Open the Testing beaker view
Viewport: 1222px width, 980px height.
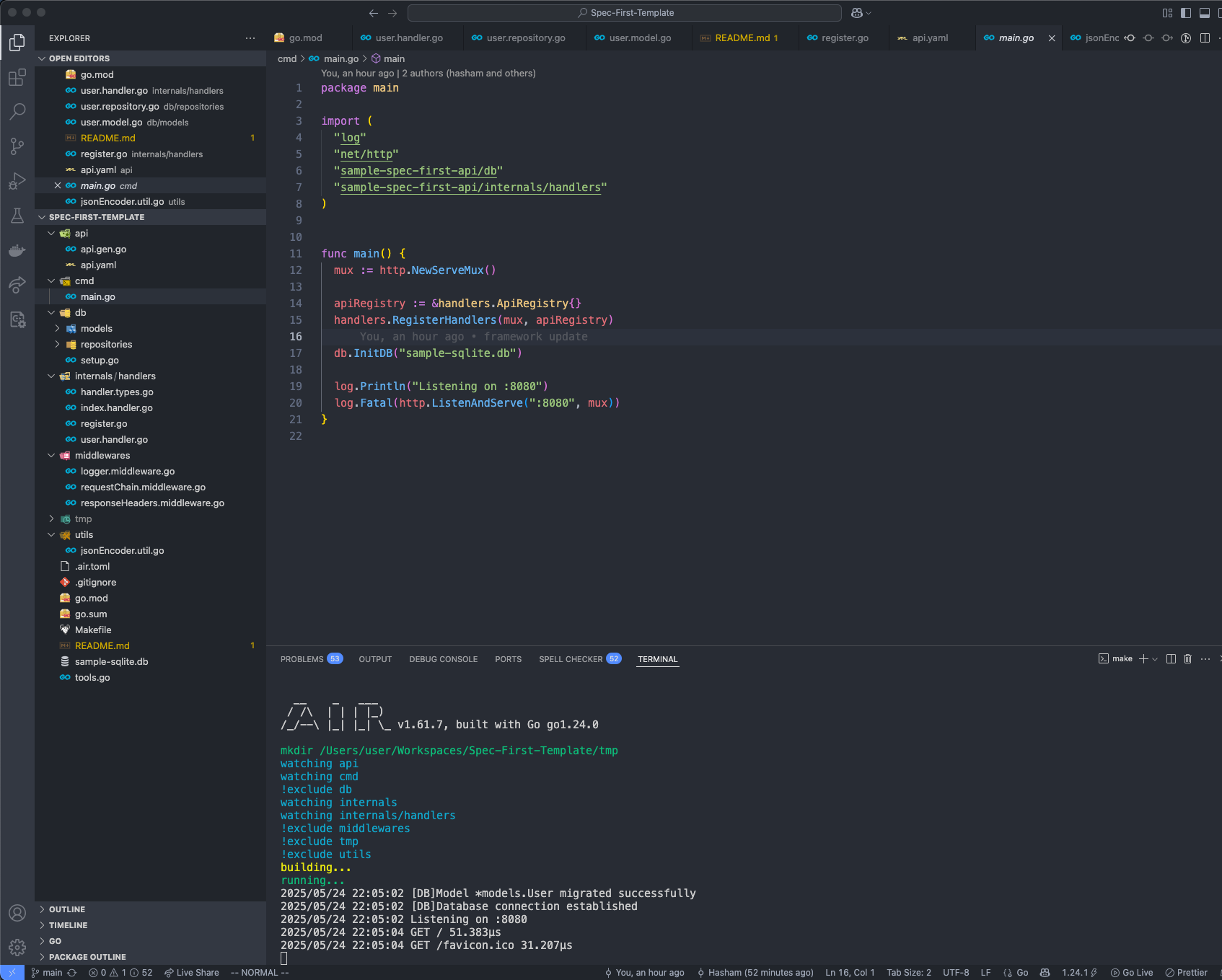pos(17,216)
